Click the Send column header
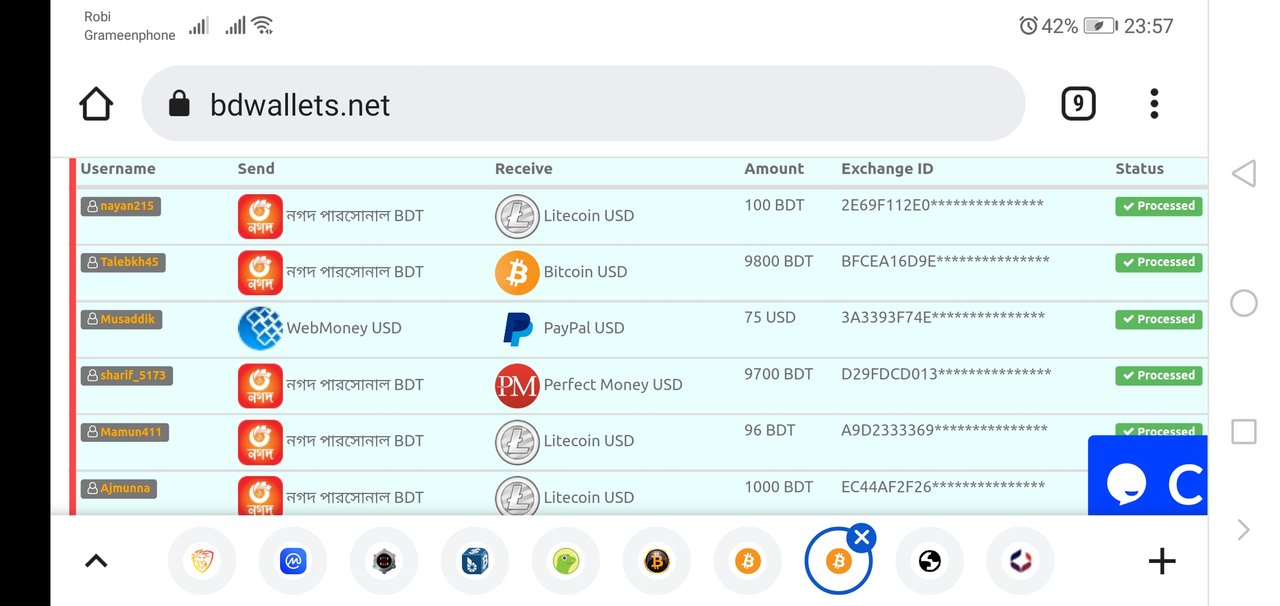Image resolution: width=1280 pixels, height=606 pixels. pos(256,169)
